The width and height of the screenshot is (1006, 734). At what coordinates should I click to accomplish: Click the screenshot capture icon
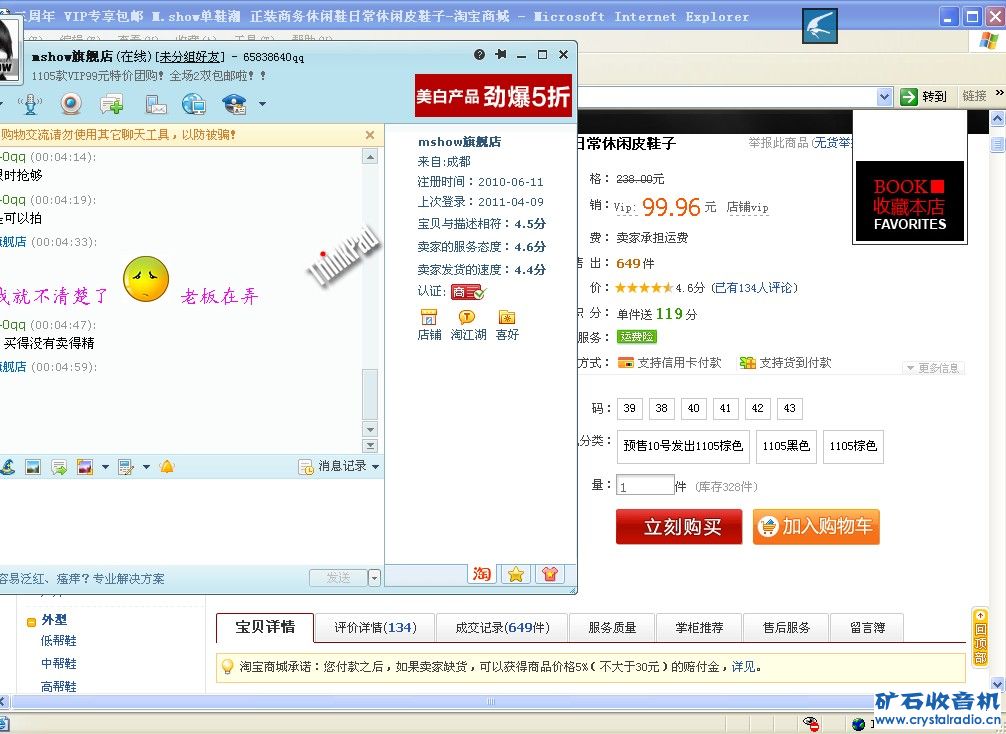(x=85, y=466)
